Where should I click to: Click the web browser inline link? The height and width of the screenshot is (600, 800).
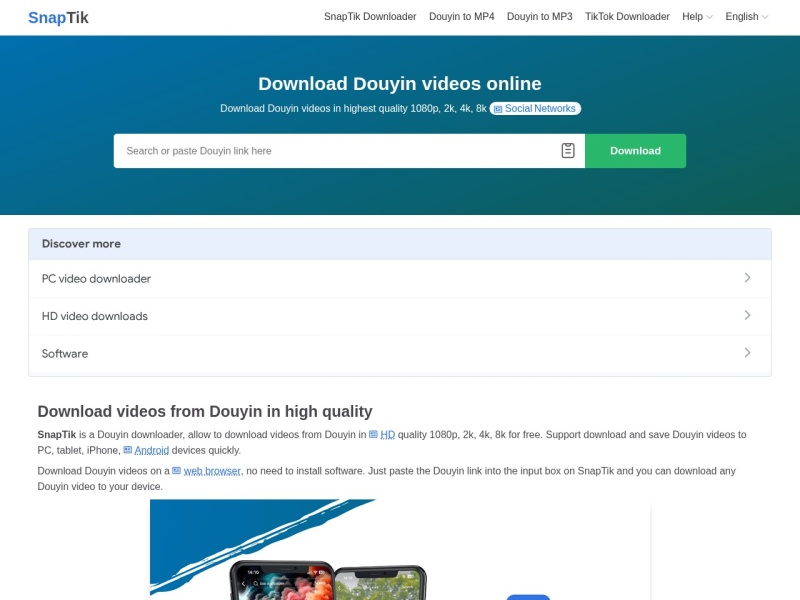[212, 471]
